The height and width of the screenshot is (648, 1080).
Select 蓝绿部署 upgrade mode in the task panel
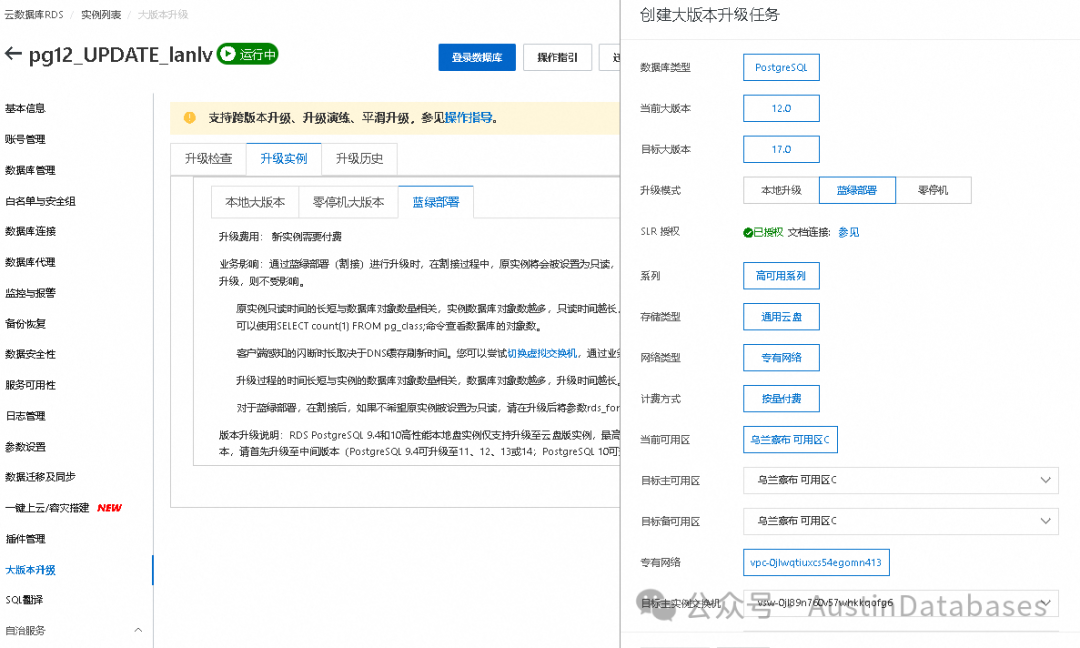(x=857, y=190)
